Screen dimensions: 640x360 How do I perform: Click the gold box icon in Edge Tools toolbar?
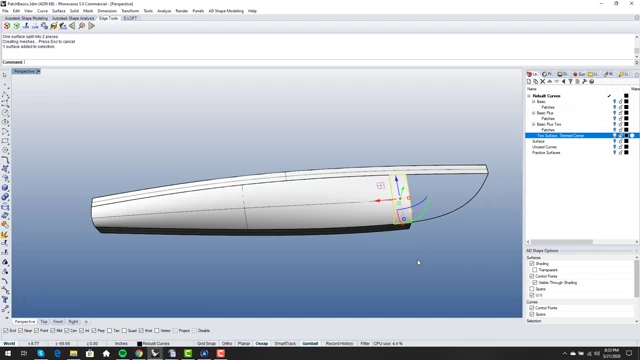tap(53, 26)
